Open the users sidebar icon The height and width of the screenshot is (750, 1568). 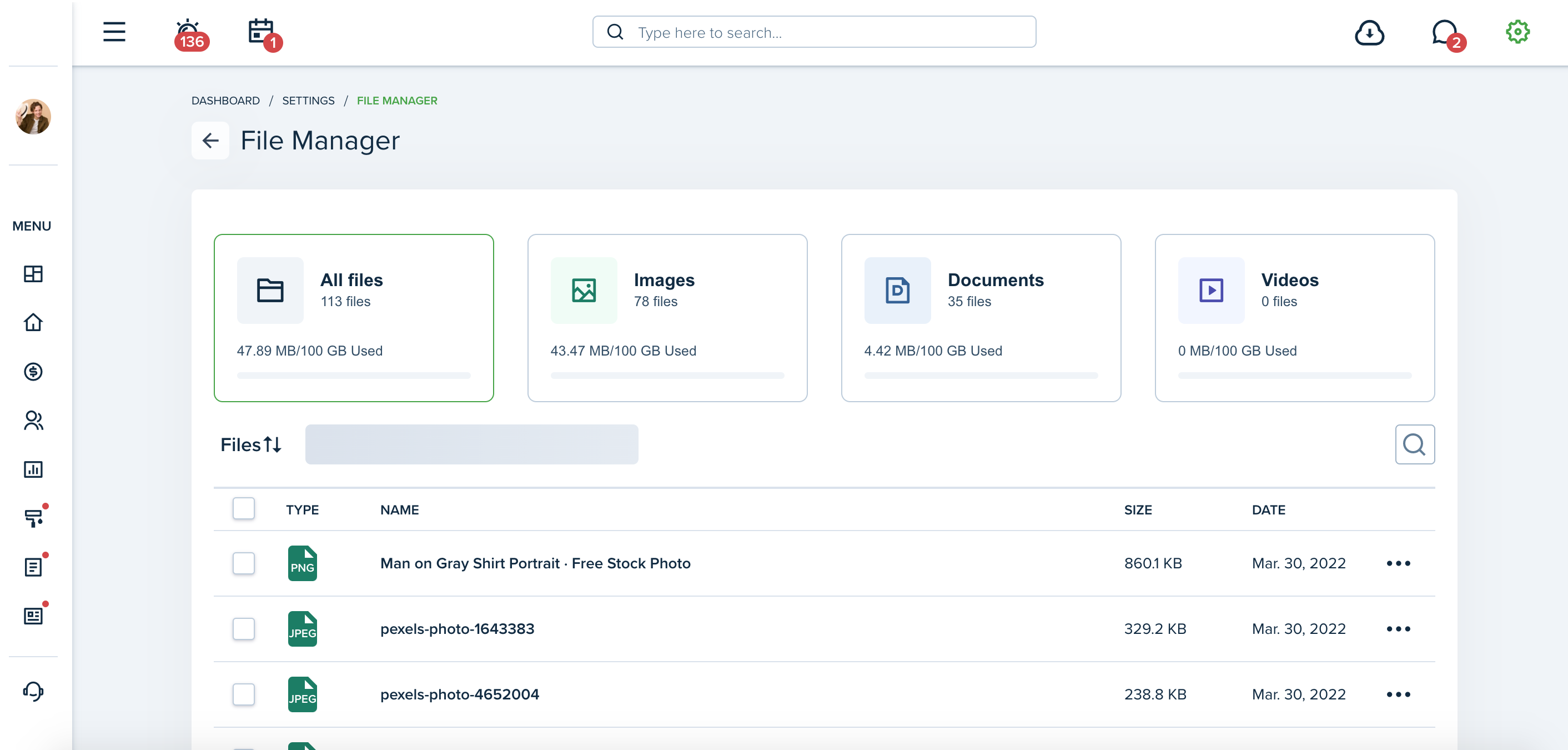click(x=33, y=421)
